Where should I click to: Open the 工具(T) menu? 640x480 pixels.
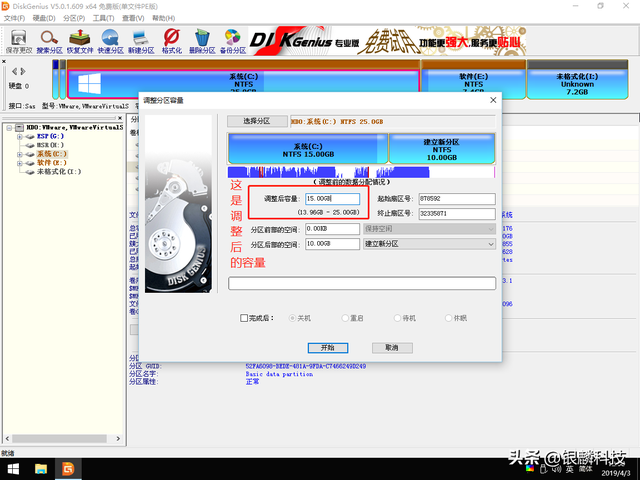(103, 18)
